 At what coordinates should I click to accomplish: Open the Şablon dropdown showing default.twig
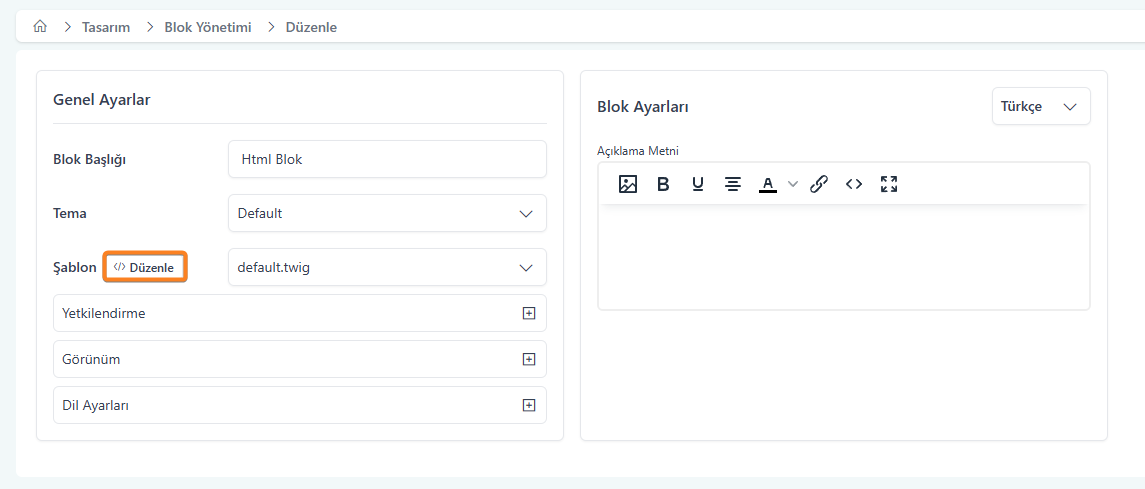[387, 267]
